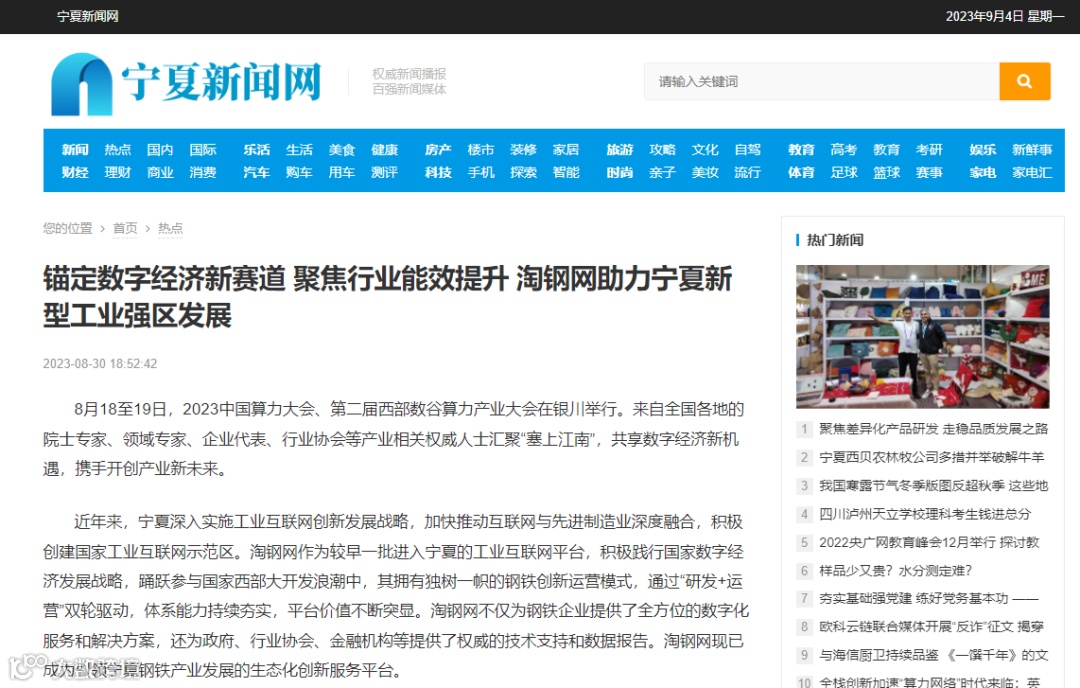This screenshot has width=1080, height=688.
Task: Open the 理财 navigation item
Action: (118, 172)
